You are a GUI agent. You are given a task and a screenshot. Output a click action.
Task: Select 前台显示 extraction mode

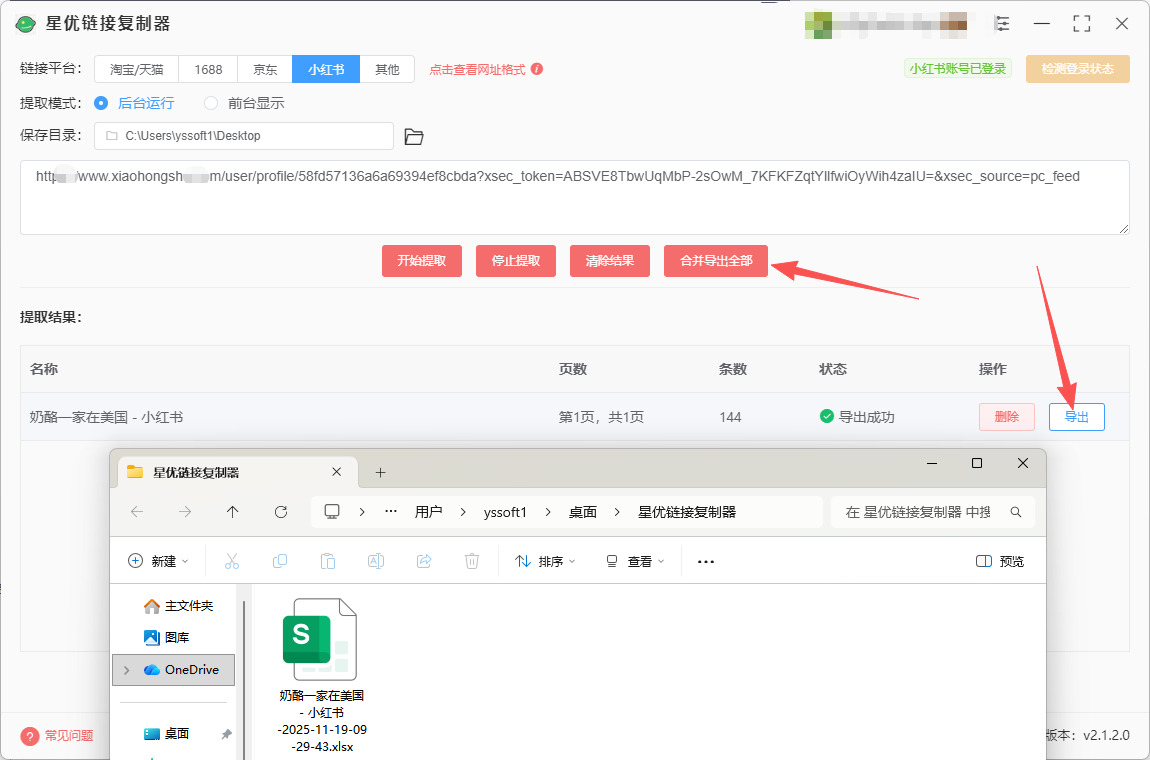(244, 103)
